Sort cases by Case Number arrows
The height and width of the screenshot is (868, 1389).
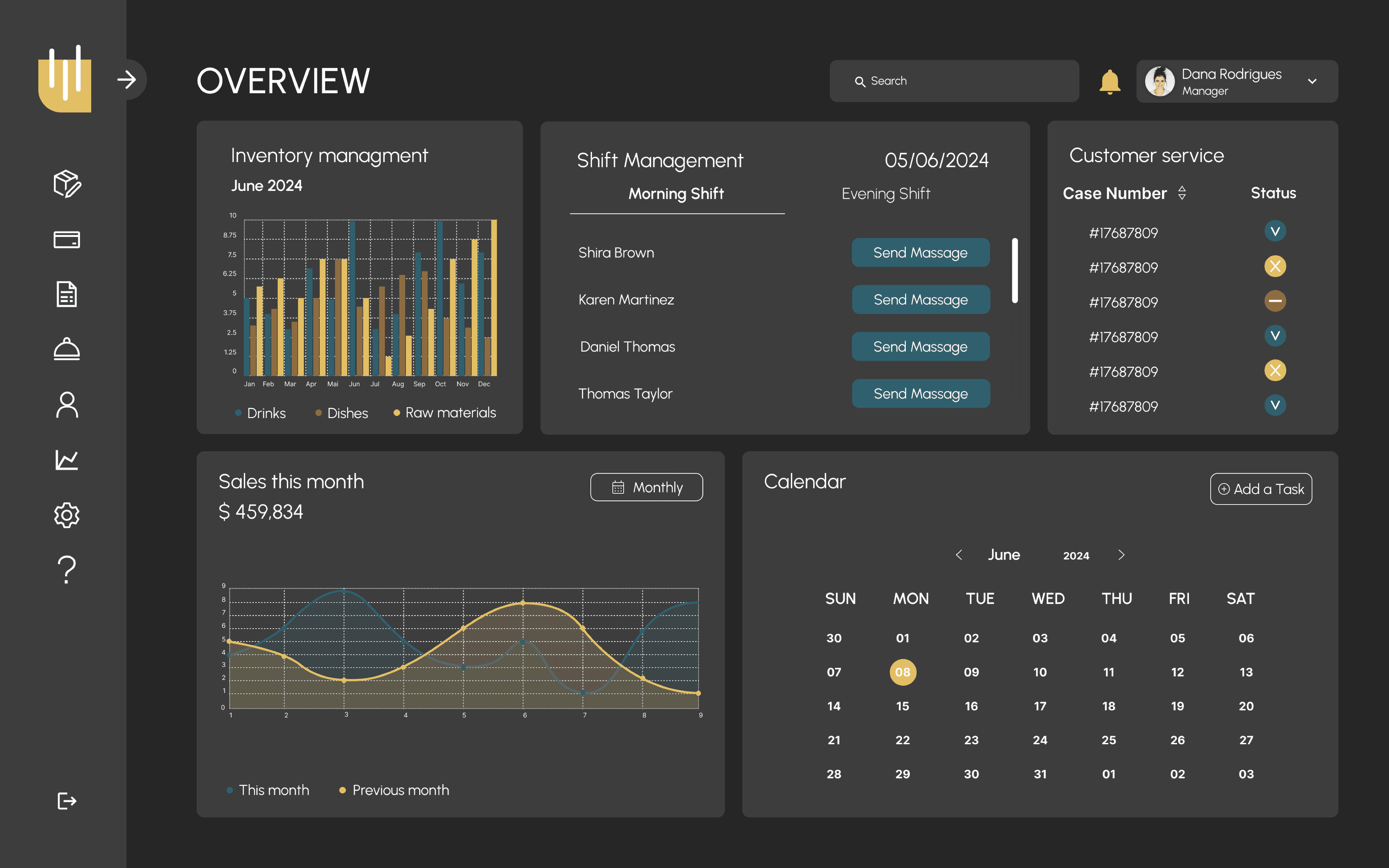[x=1182, y=193]
